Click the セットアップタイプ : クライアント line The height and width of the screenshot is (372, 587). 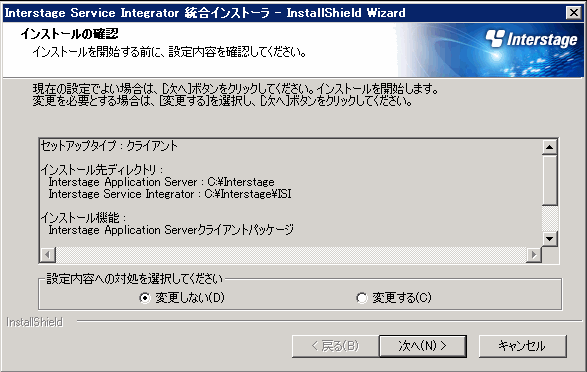[109, 146]
